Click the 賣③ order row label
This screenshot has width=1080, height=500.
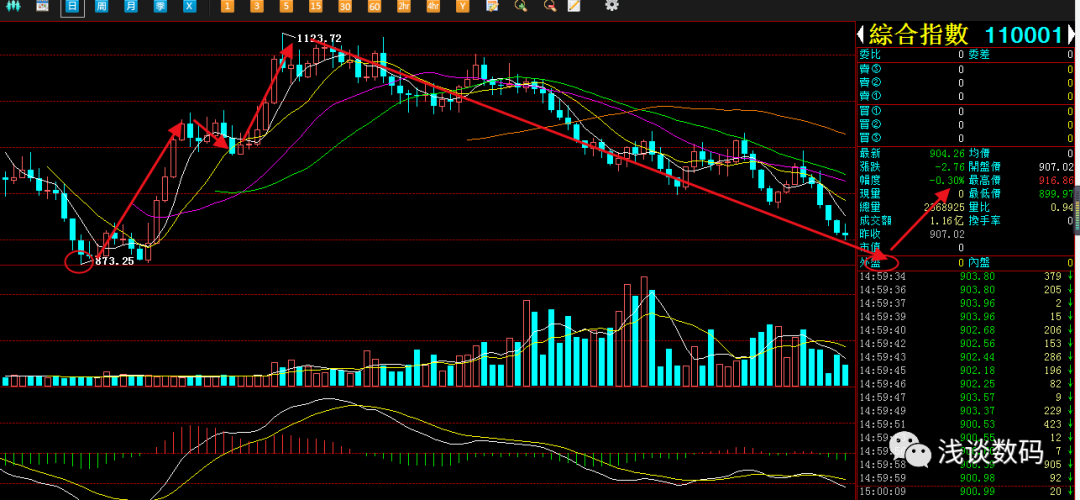[870, 69]
